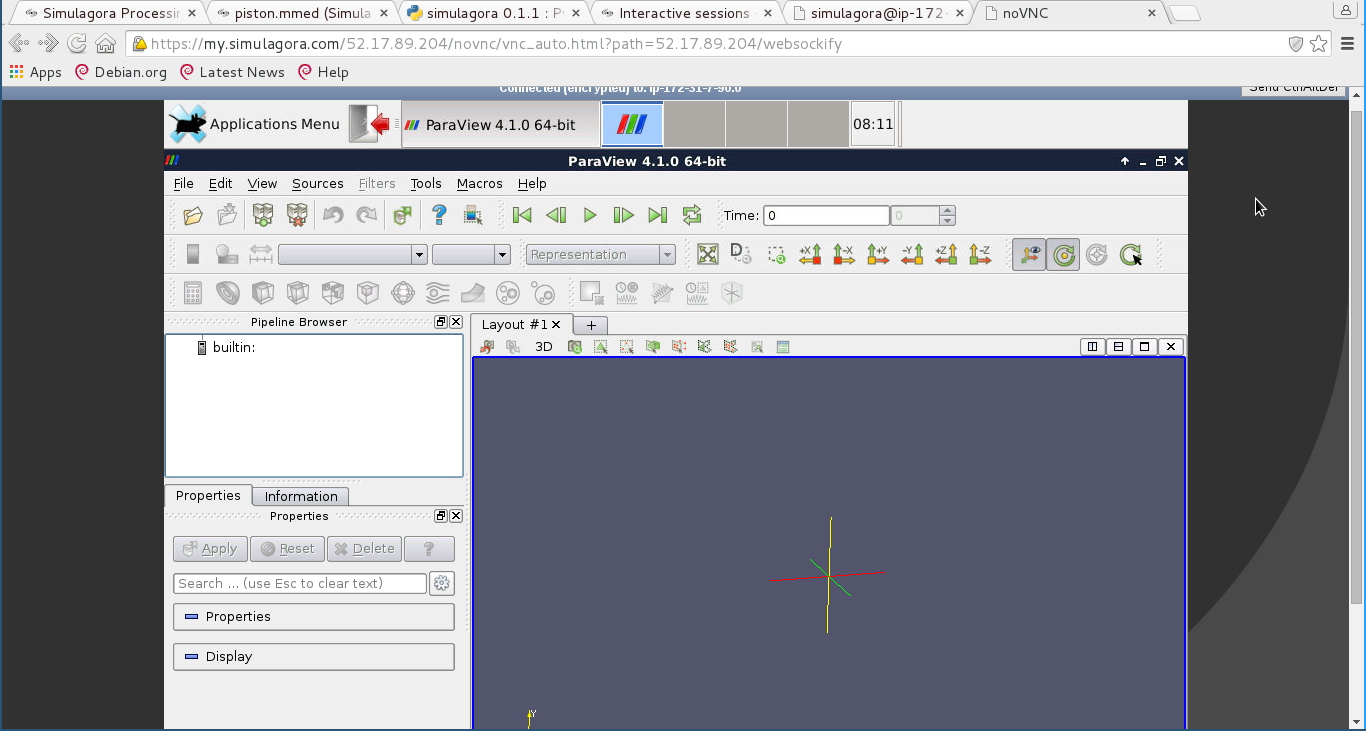The height and width of the screenshot is (731, 1366).
Task: Click the Reset camera icon
Action: pyautogui.click(x=708, y=255)
